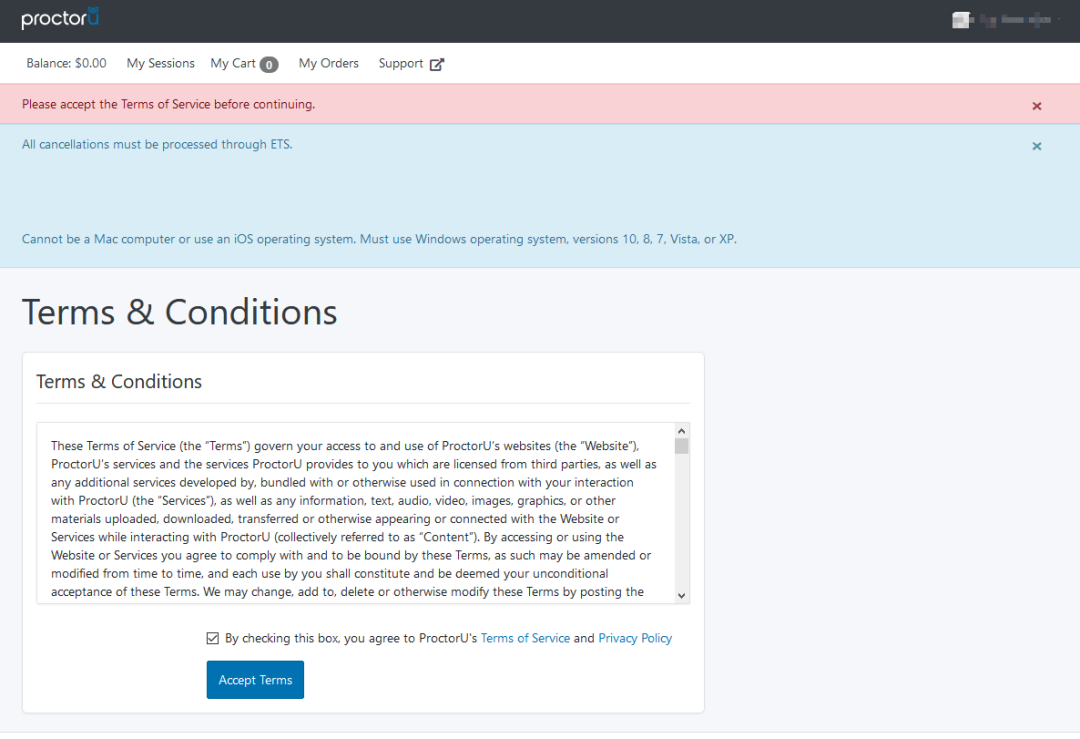Click the ProctorU logo
This screenshot has height=739, width=1080.
coord(60,18)
